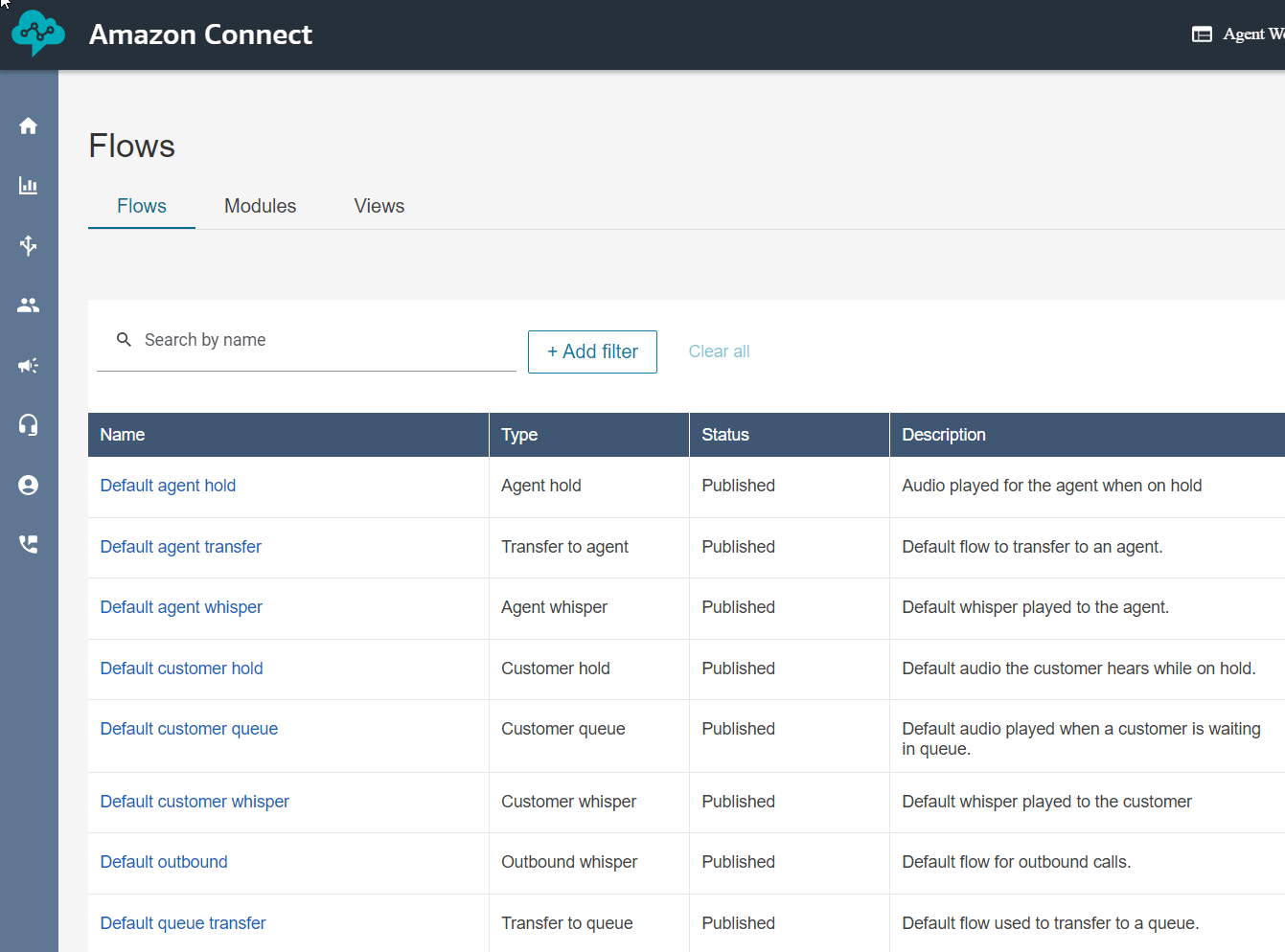The width and height of the screenshot is (1285, 952).
Task: Open the Home sidebar icon
Action: pyautogui.click(x=29, y=125)
